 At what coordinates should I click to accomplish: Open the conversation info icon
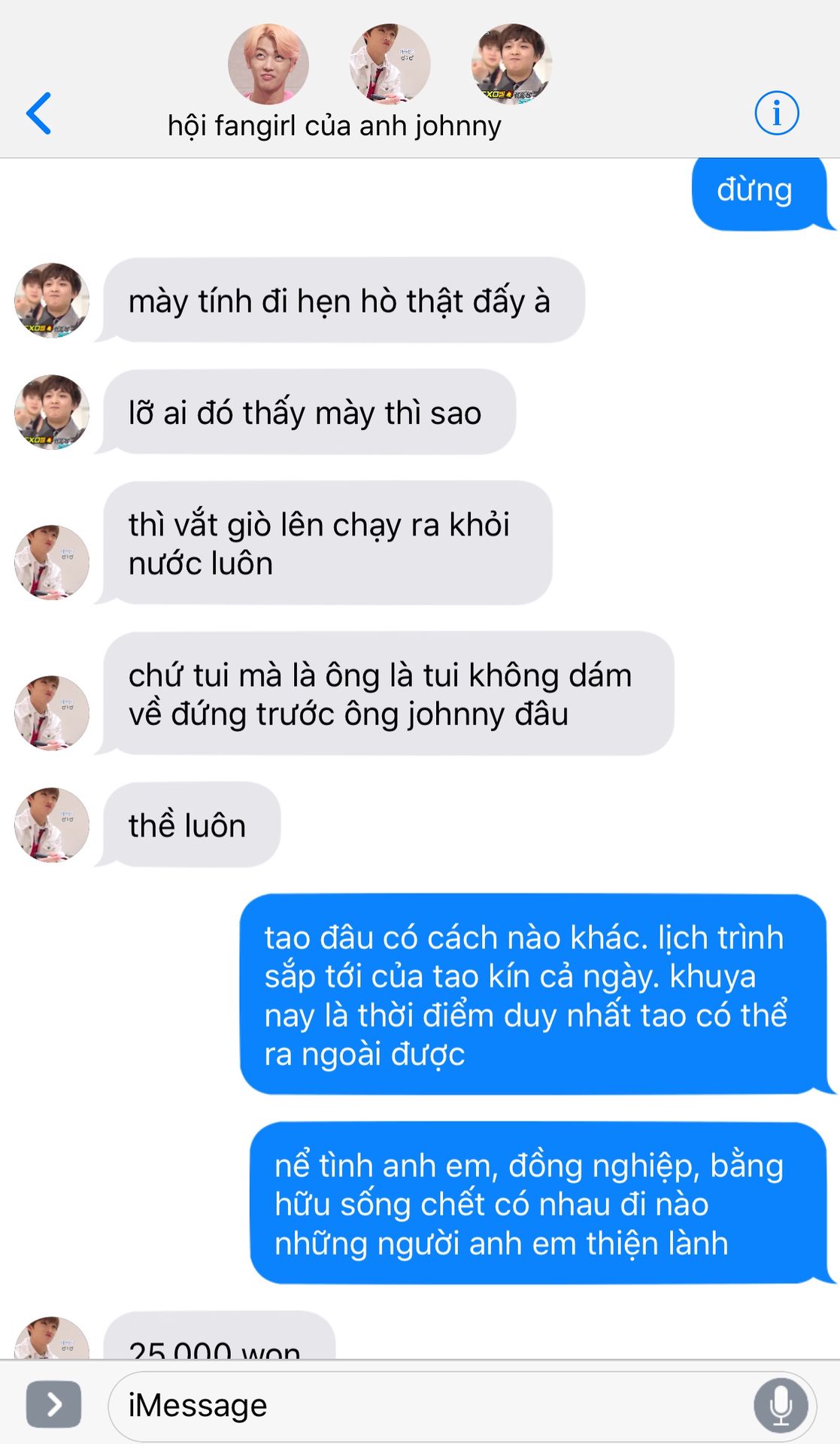point(776,114)
